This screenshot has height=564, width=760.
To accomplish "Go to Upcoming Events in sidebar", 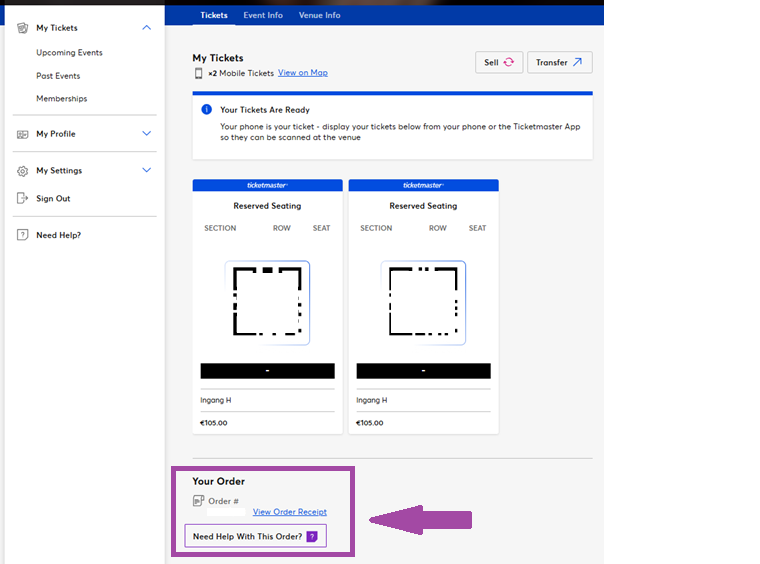I will click(x=69, y=52).
